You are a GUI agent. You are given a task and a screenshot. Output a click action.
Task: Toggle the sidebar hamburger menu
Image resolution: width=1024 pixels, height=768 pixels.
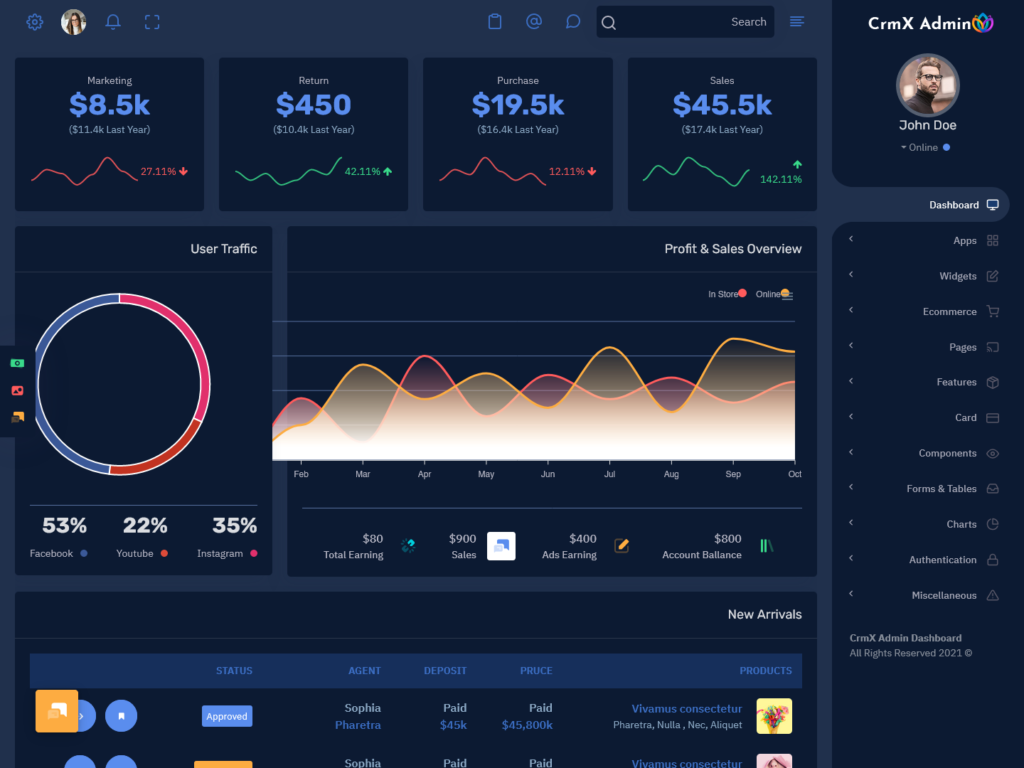[797, 22]
